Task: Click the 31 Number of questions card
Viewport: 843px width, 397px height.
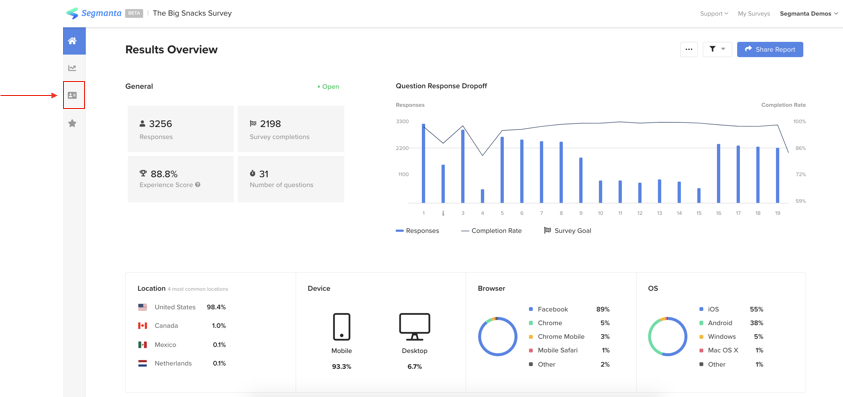Action: click(x=291, y=179)
